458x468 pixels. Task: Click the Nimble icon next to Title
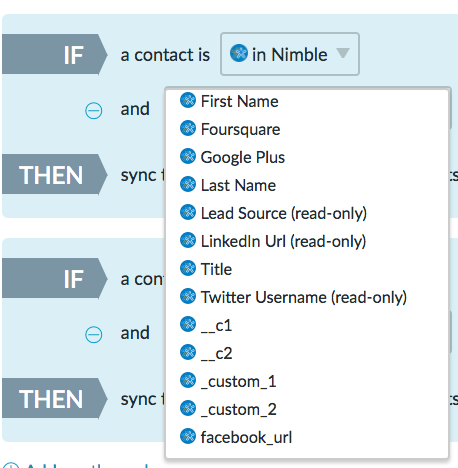[188, 268]
